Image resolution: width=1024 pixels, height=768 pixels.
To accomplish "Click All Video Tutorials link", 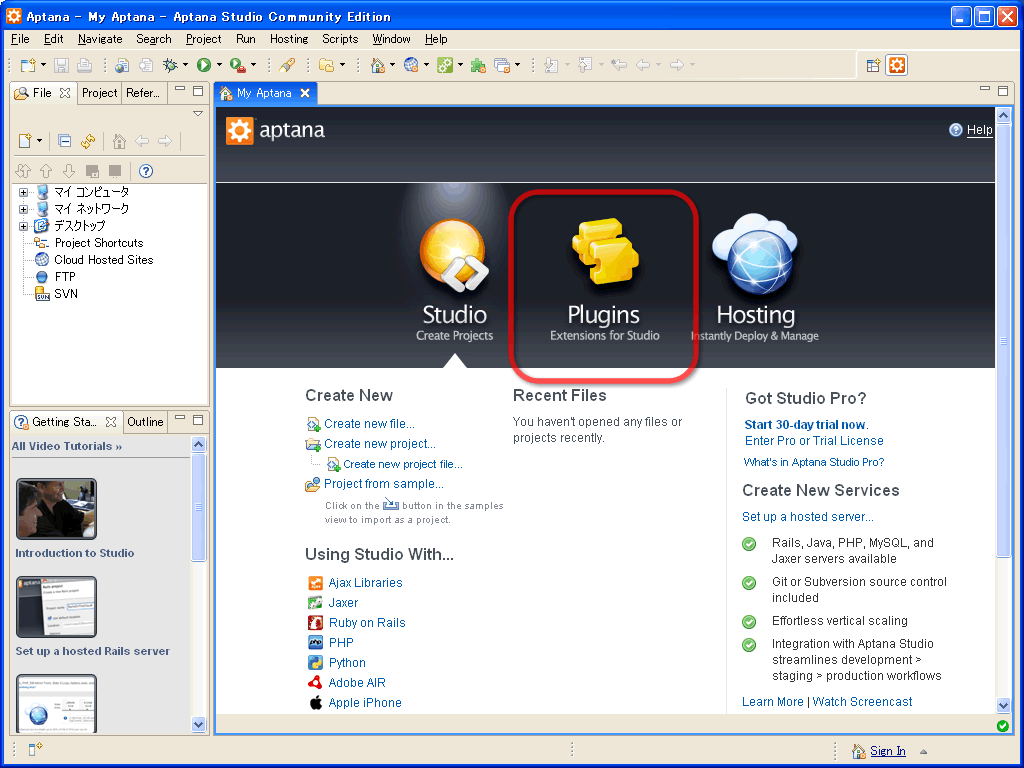I will pos(67,447).
